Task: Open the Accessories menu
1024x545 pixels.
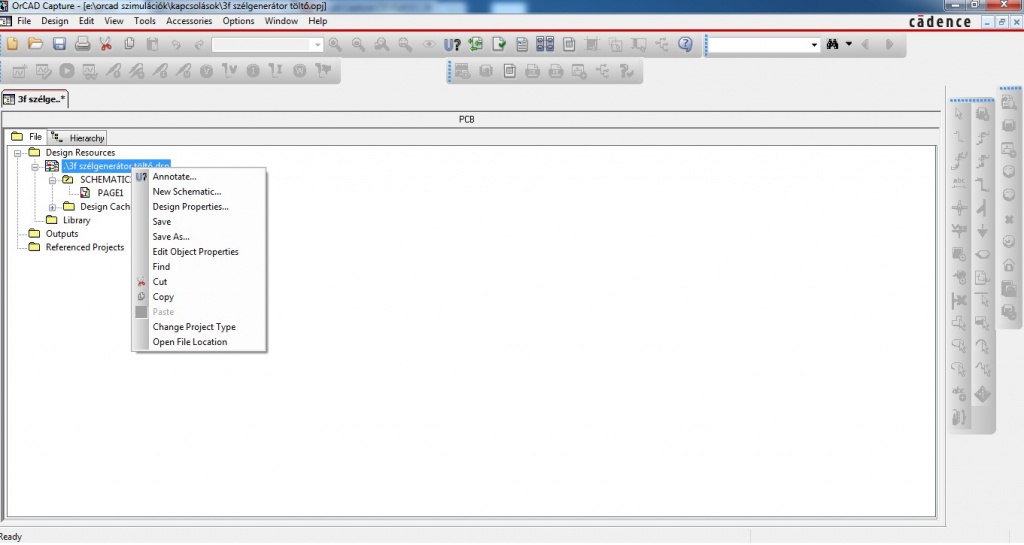Action: (189, 21)
